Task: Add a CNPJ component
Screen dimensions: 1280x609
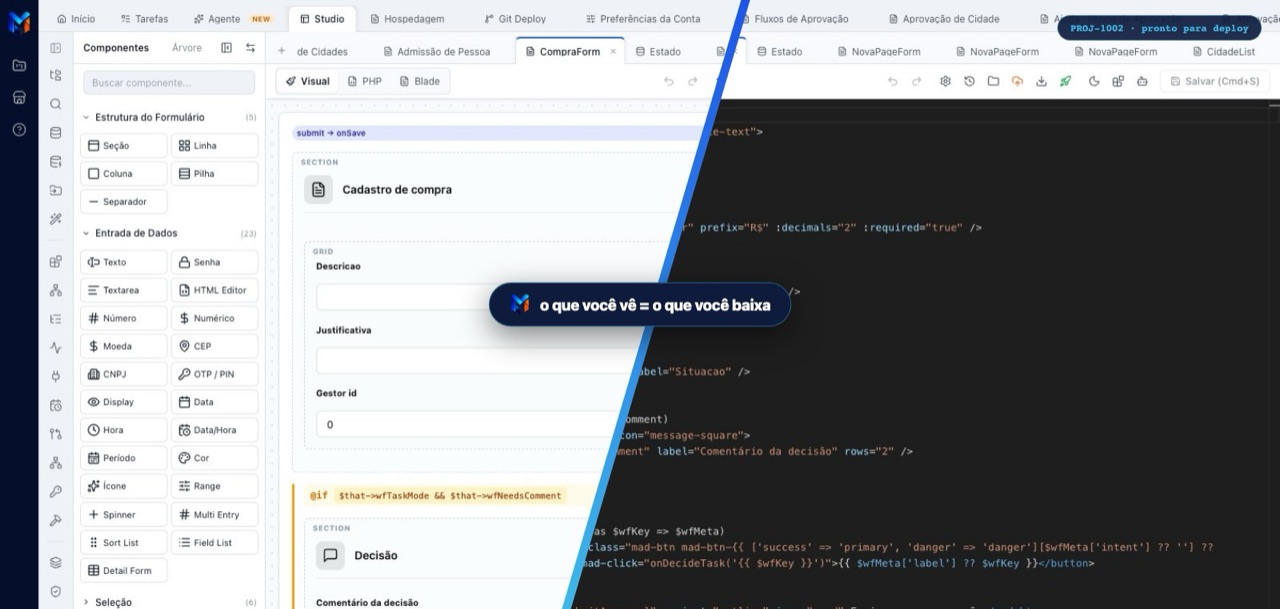Action: [123, 374]
